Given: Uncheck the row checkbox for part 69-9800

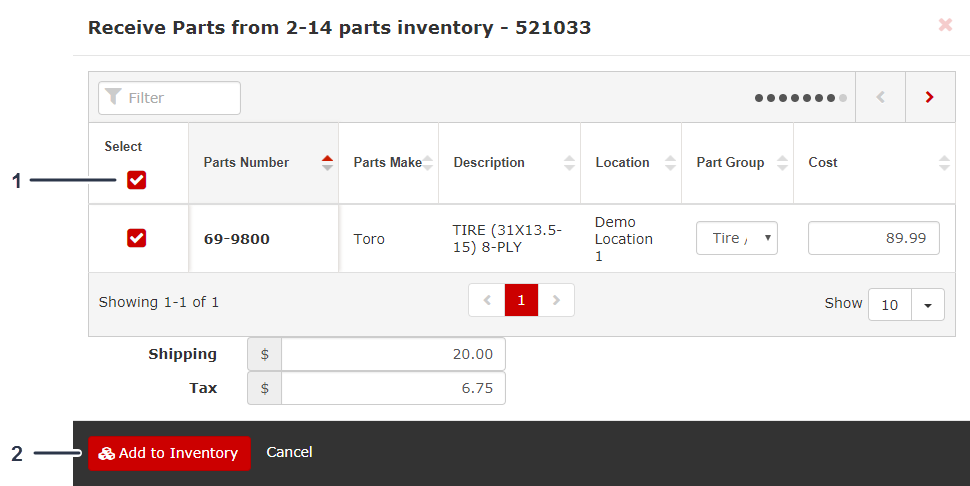Looking at the screenshot, I should 137,238.
